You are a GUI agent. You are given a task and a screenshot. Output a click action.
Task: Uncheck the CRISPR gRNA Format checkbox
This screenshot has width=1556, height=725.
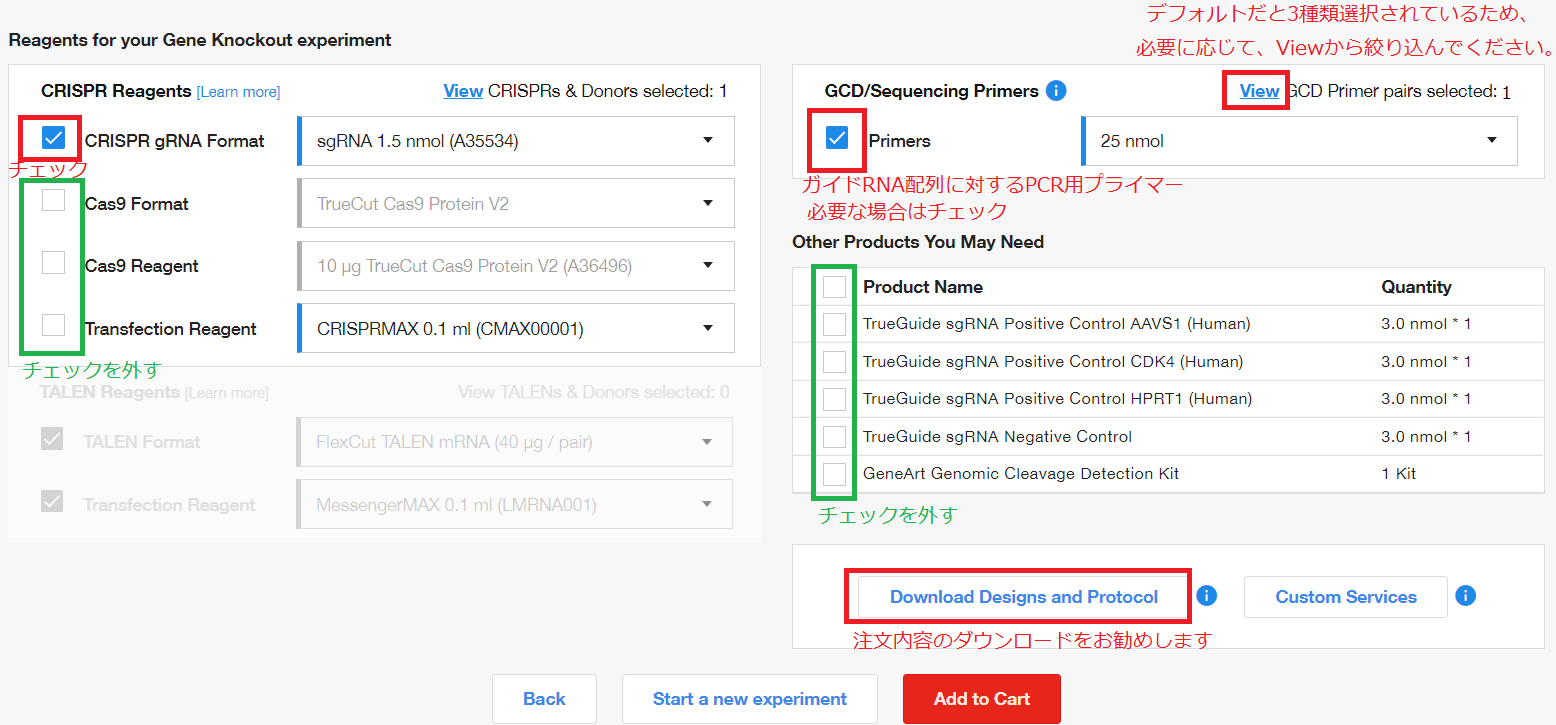tap(54, 138)
